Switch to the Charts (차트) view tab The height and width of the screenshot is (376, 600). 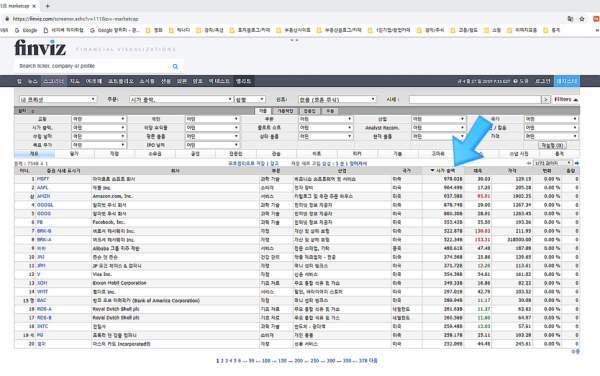pos(316,154)
